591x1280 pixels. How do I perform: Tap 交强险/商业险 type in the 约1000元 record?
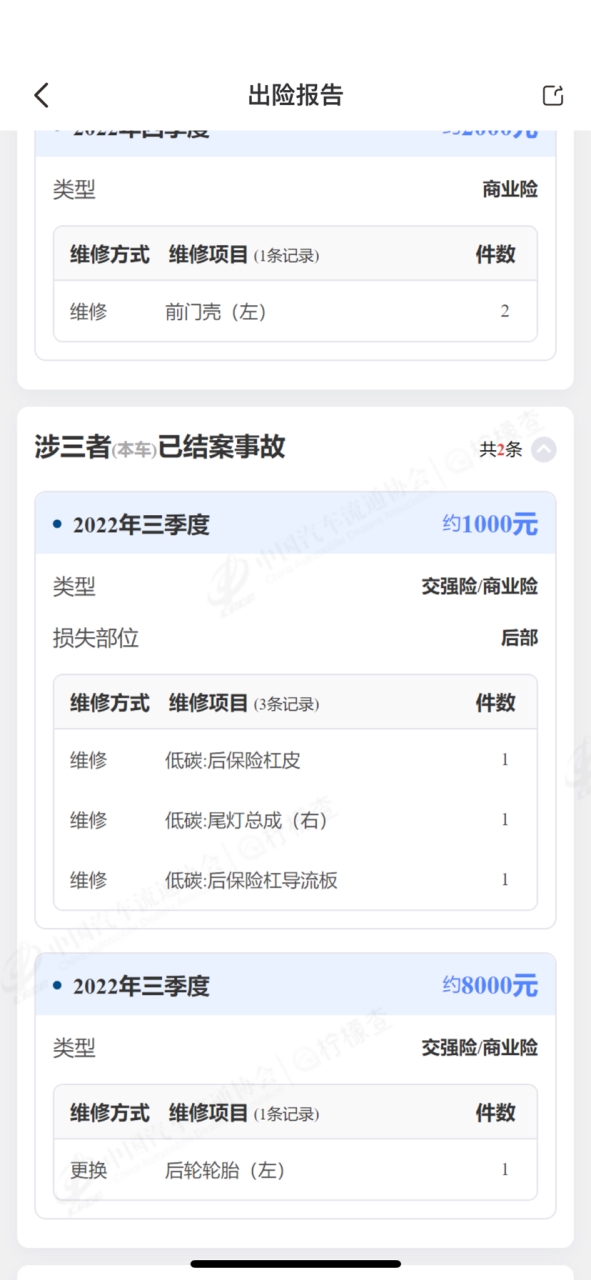click(x=479, y=587)
